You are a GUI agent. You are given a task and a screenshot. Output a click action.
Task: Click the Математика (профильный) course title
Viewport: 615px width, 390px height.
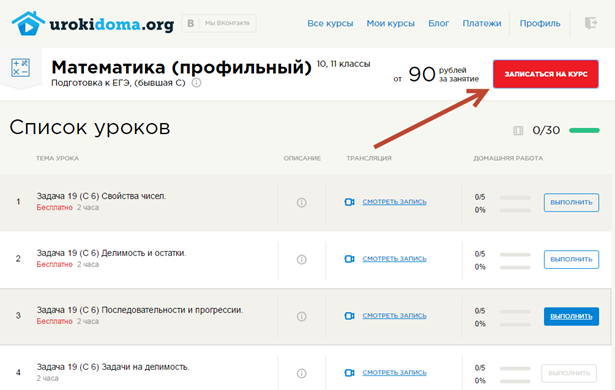[x=181, y=67]
